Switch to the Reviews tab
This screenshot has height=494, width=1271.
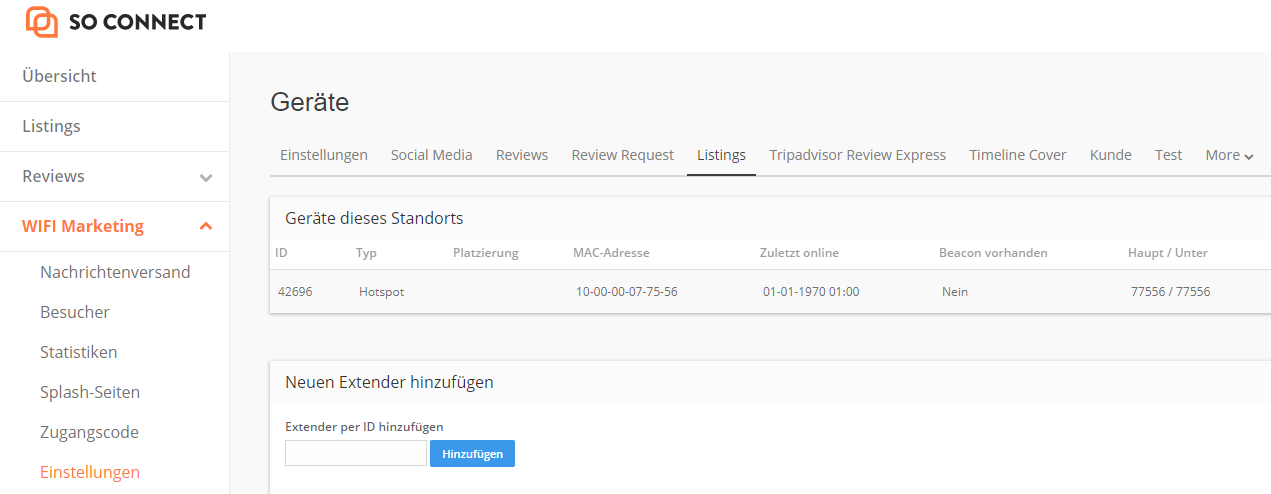coord(522,155)
